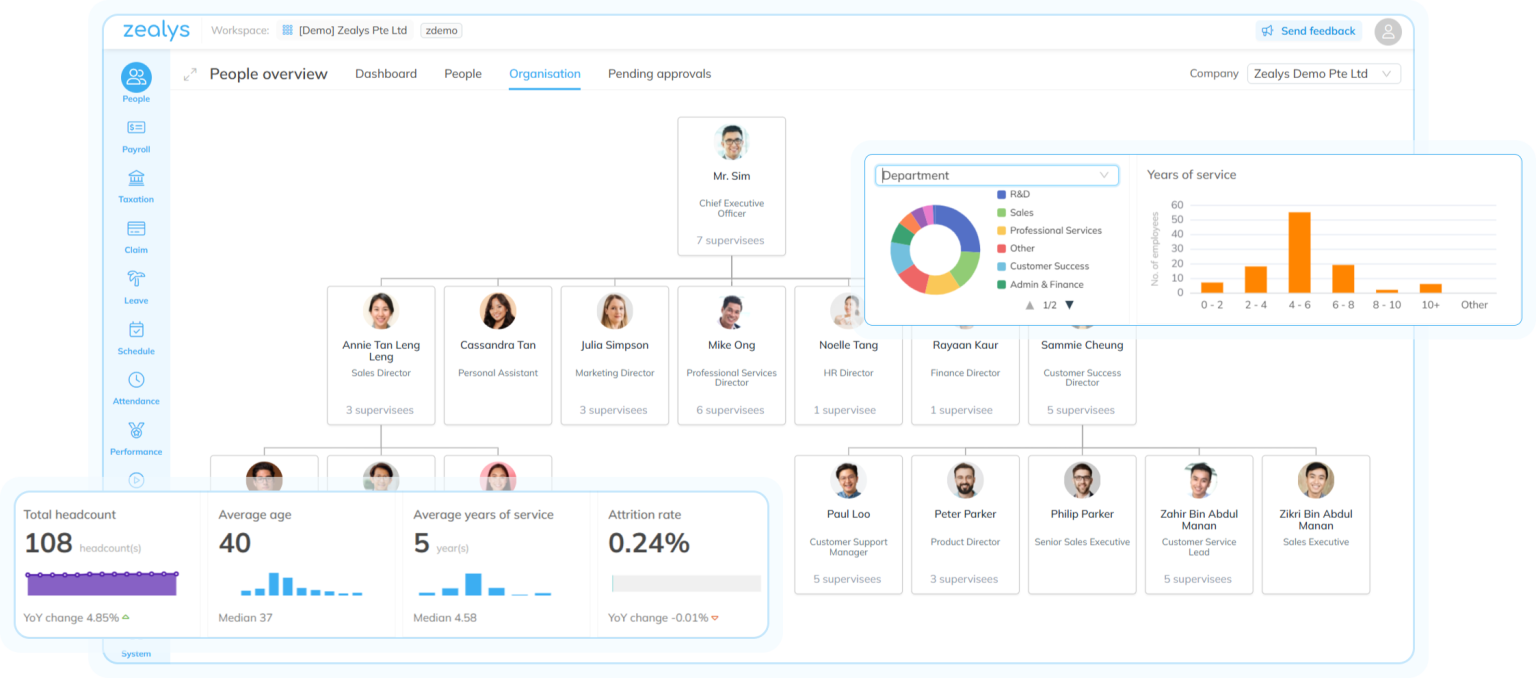Click the Professional Services legend swatch
This screenshot has width=1536, height=678.
coord(1001,230)
